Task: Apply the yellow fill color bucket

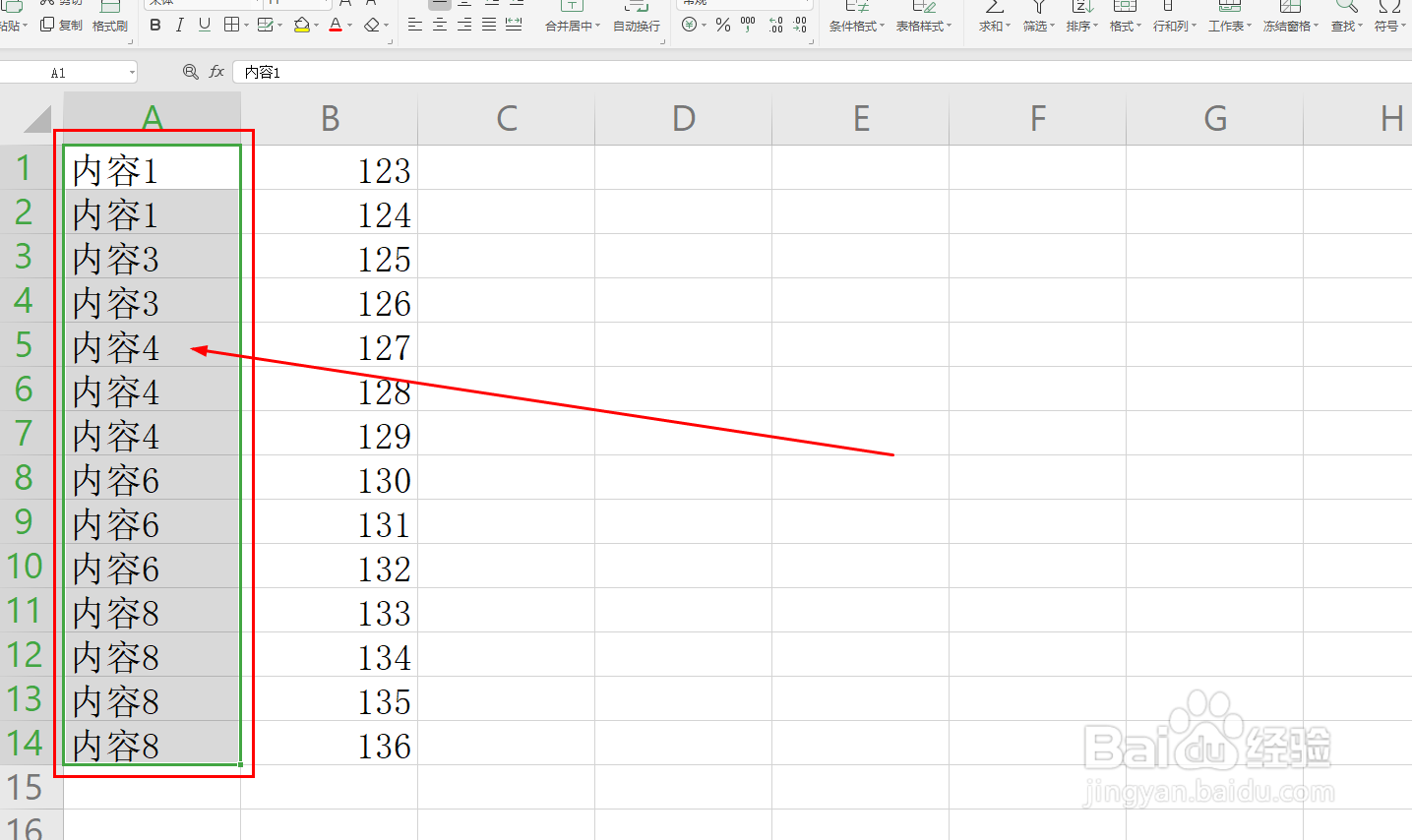Action: coord(301,26)
